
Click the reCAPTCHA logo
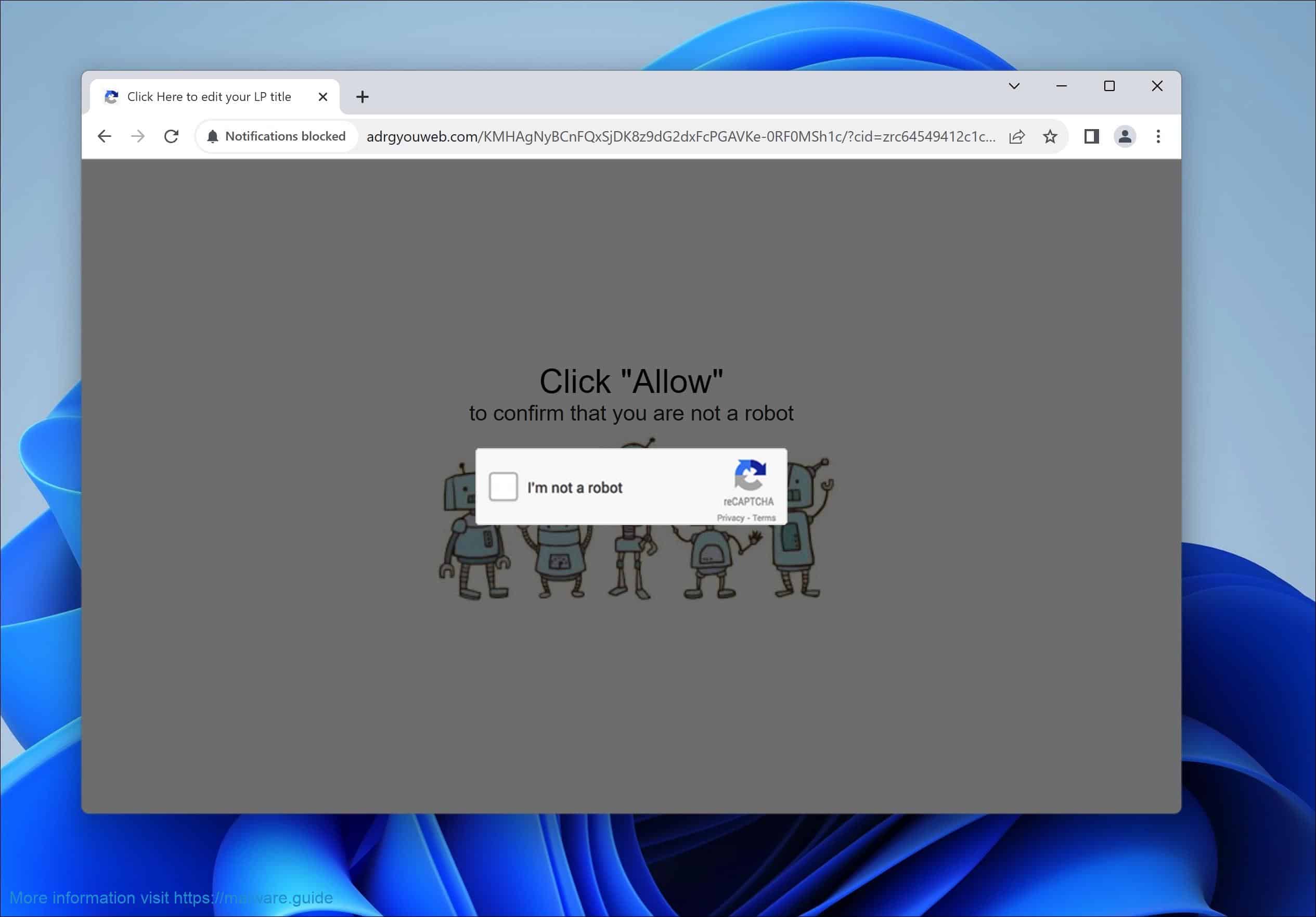(x=750, y=475)
